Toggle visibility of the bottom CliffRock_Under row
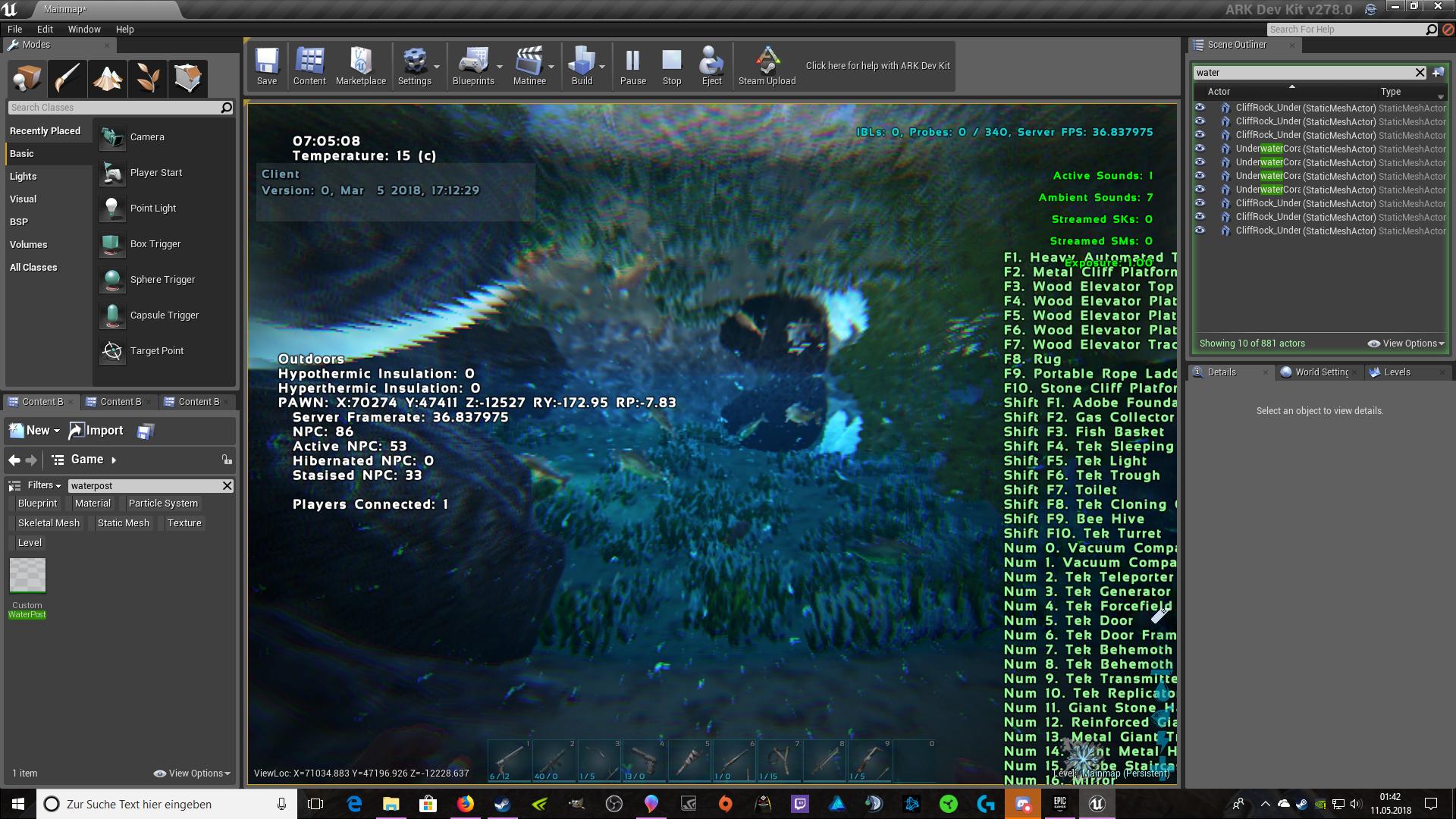 1200,231
